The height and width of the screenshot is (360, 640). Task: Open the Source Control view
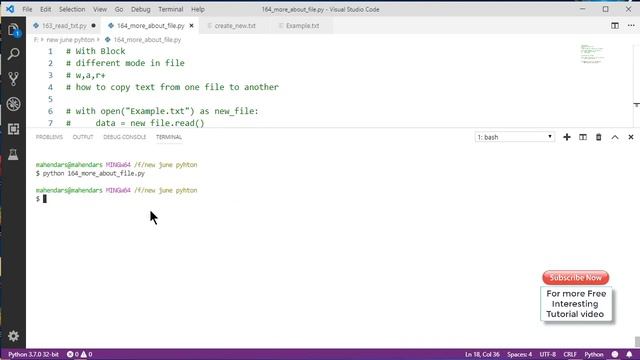point(13,79)
